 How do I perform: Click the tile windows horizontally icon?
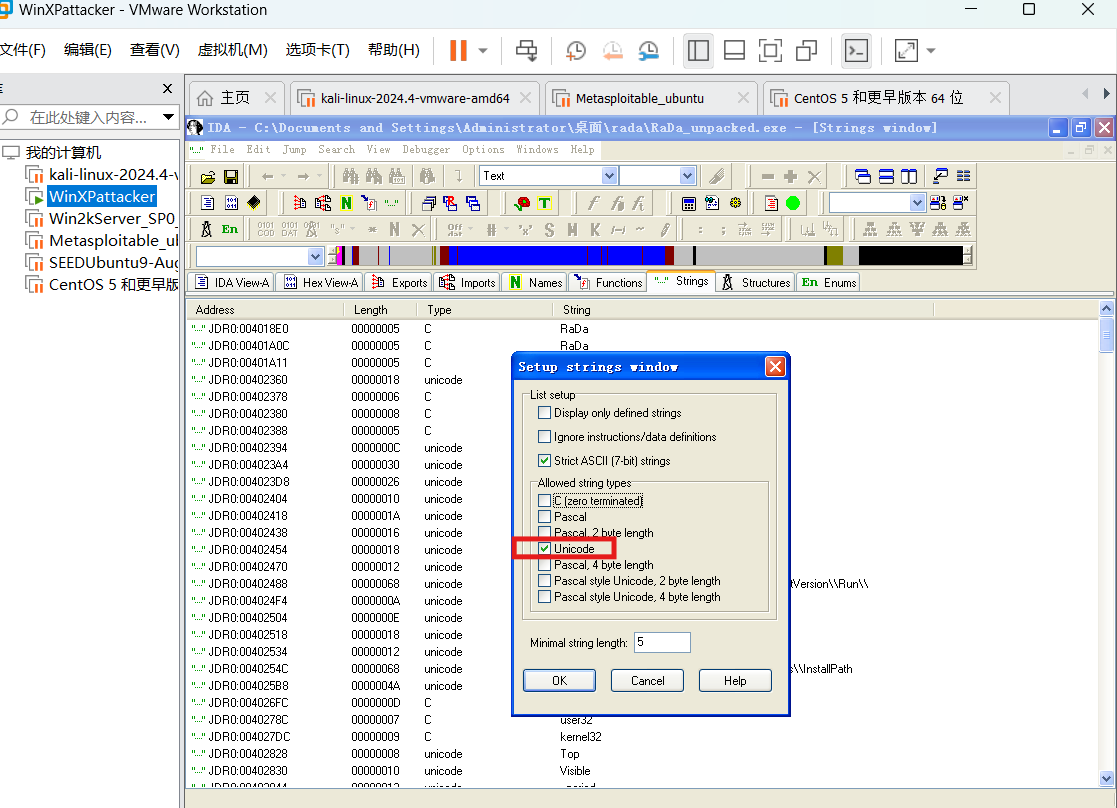(886, 177)
